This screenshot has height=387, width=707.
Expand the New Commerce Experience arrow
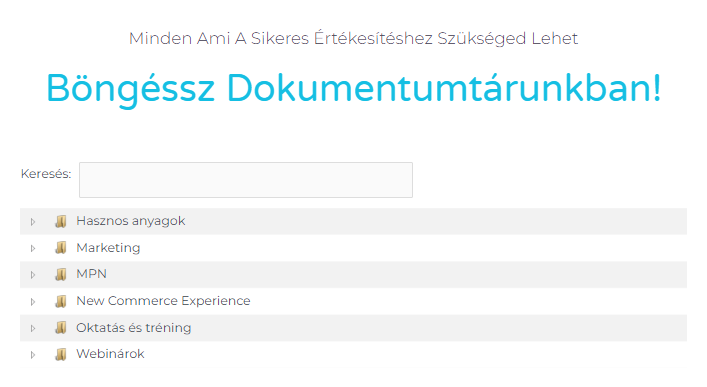point(33,302)
